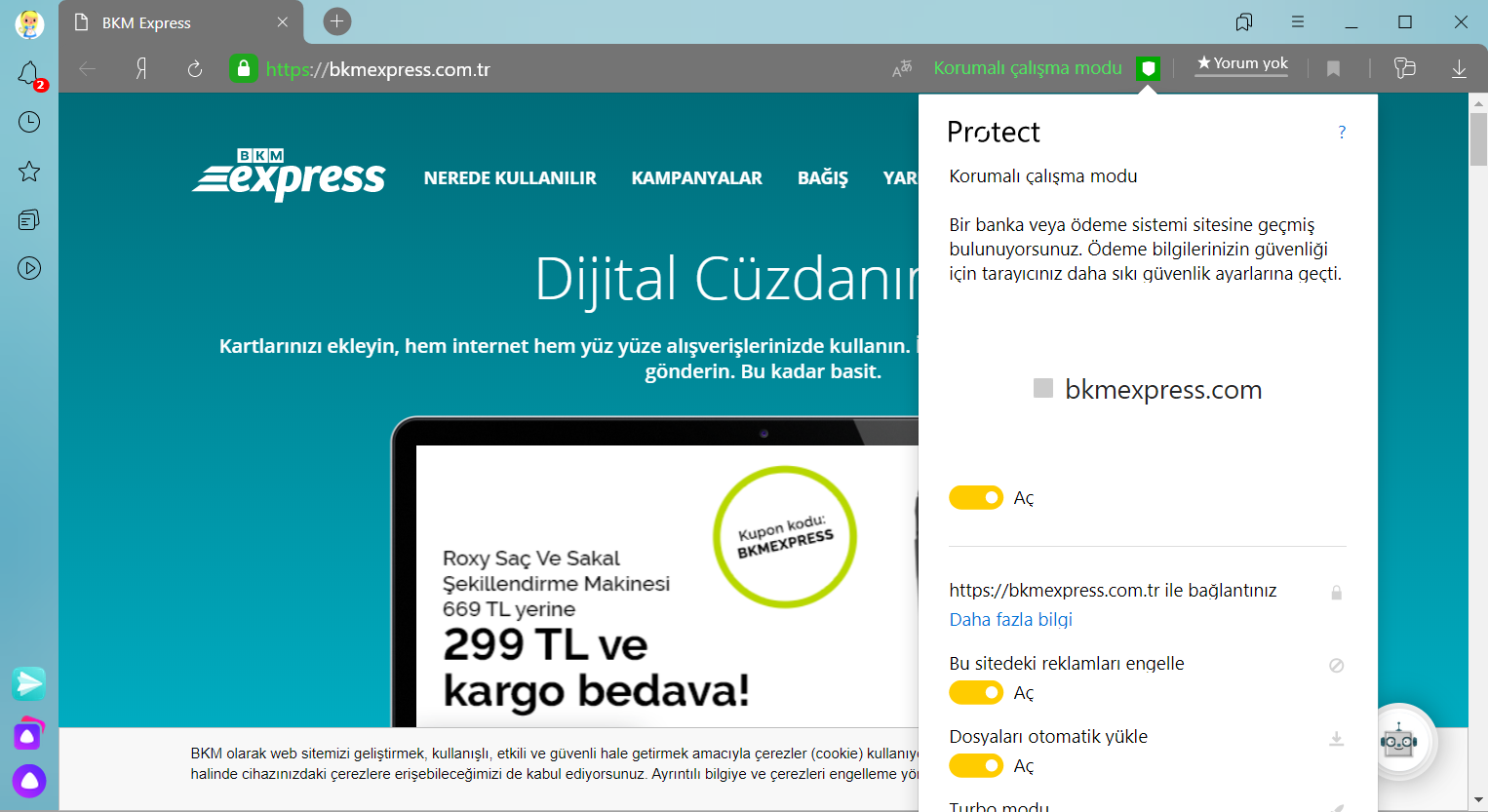Viewport: 1488px width, 812px height.
Task: Open the downloads arrow icon
Action: (x=1459, y=68)
